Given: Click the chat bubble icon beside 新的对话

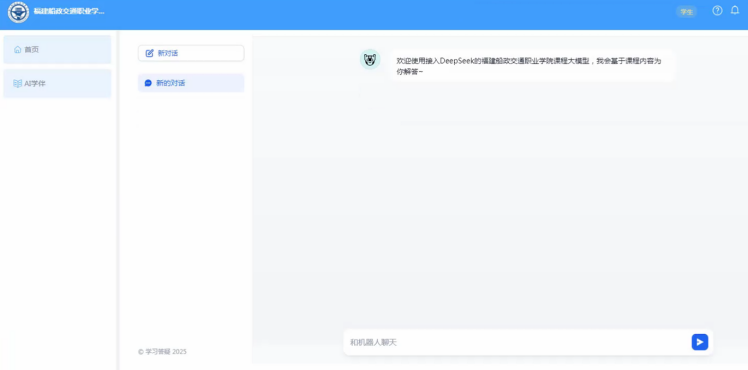Looking at the screenshot, I should click(148, 83).
